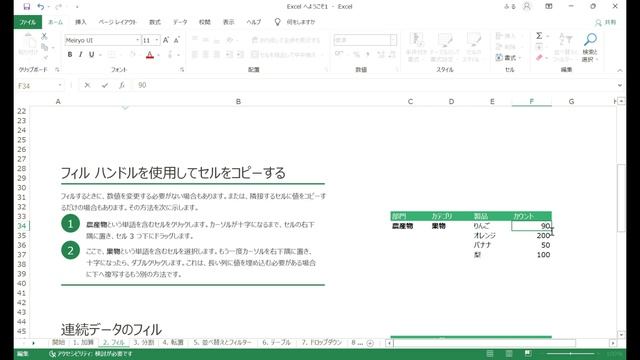The height and width of the screenshot is (360, 640).
Task: Click the バナナ product cell
Action: tap(492, 245)
